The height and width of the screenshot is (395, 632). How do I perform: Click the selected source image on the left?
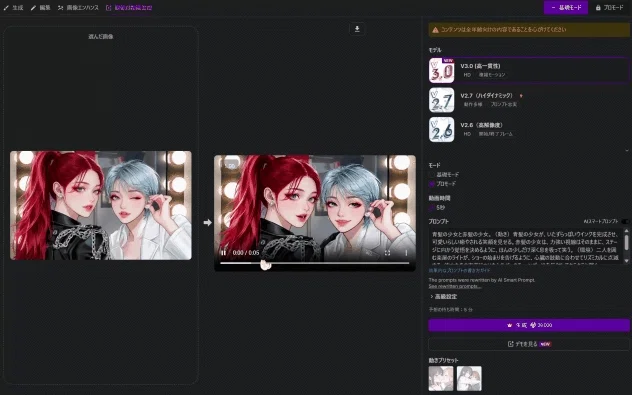pyautogui.click(x=101, y=205)
